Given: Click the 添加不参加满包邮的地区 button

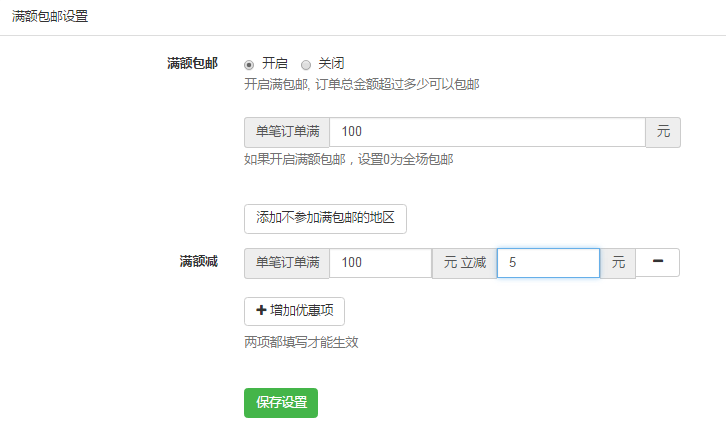Looking at the screenshot, I should point(325,219).
